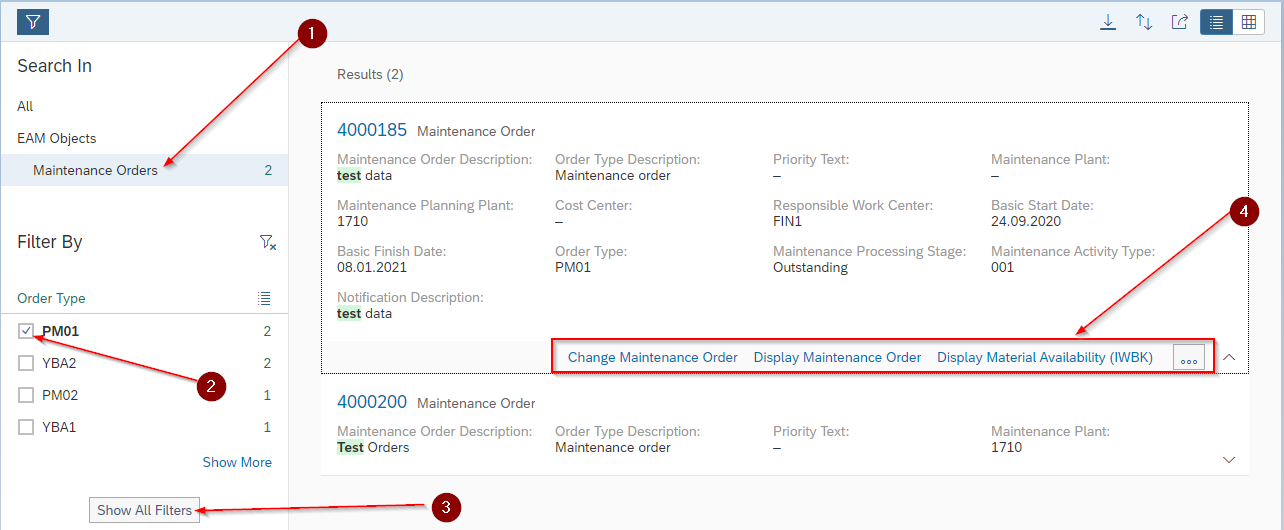Enable the YBA2 order type filter
Screen dimensions: 1284x530
(x=27, y=363)
